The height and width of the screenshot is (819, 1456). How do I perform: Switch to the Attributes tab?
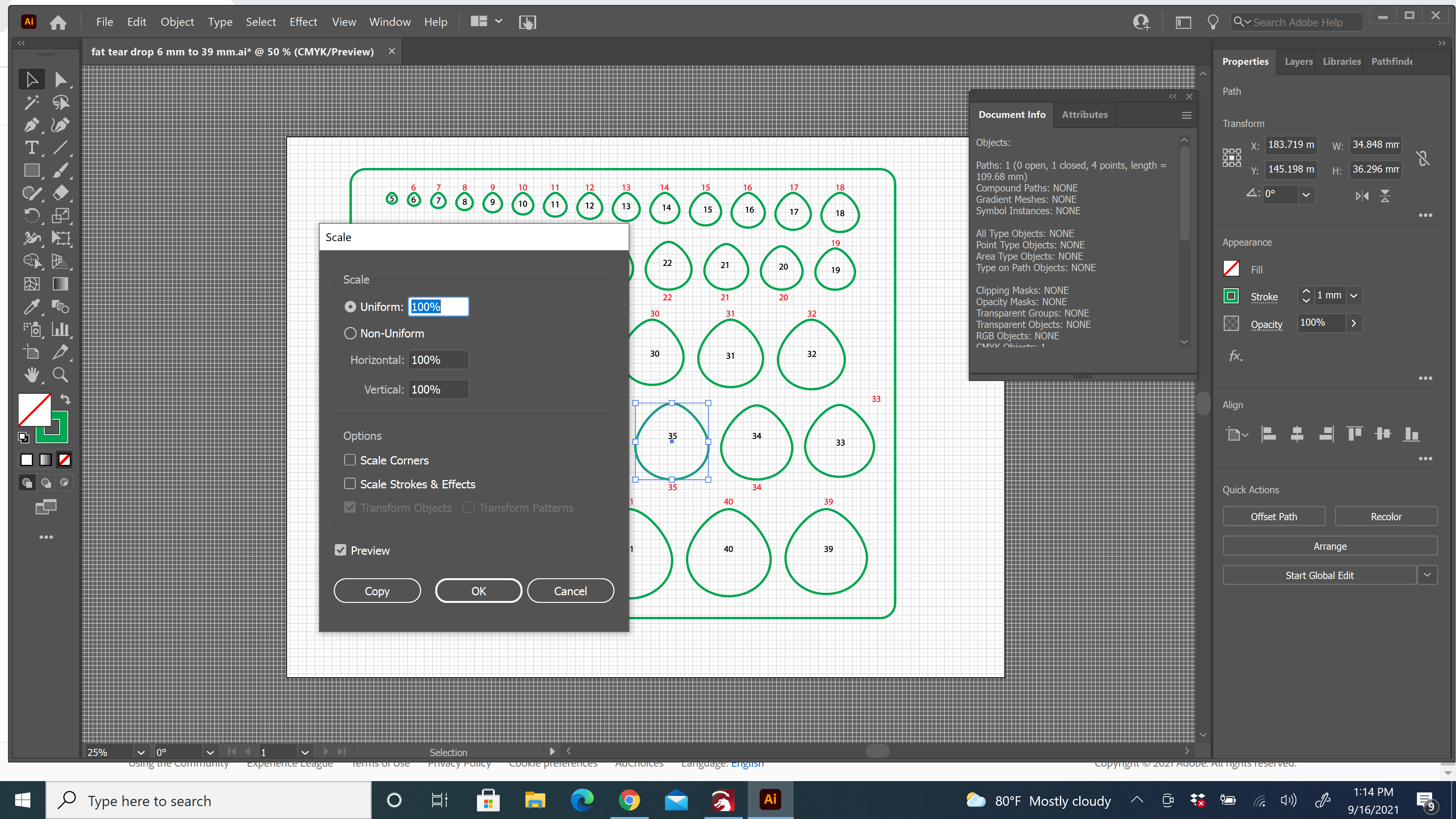click(1085, 114)
